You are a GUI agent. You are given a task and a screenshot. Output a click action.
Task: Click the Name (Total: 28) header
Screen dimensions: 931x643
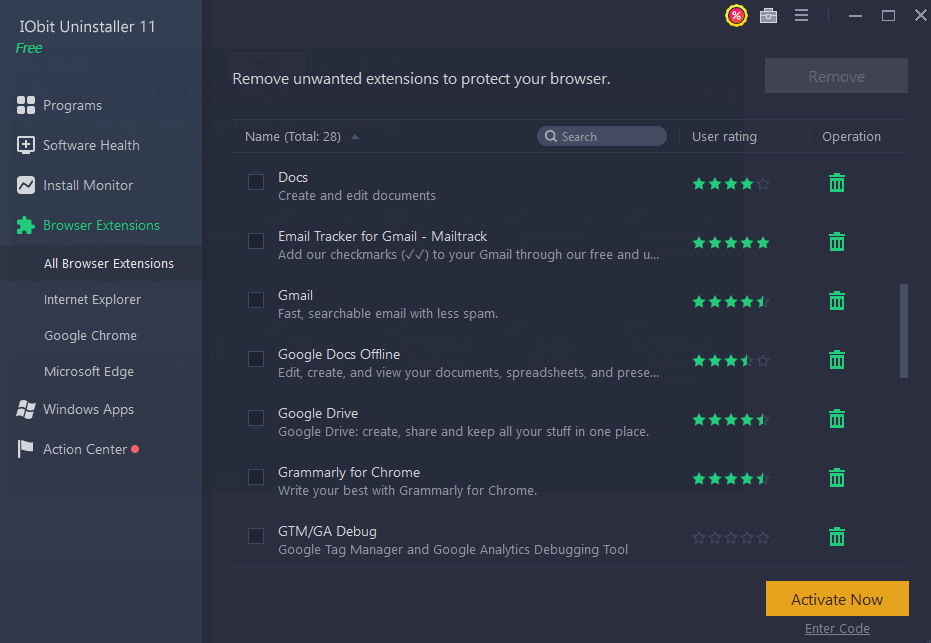[x=293, y=137]
